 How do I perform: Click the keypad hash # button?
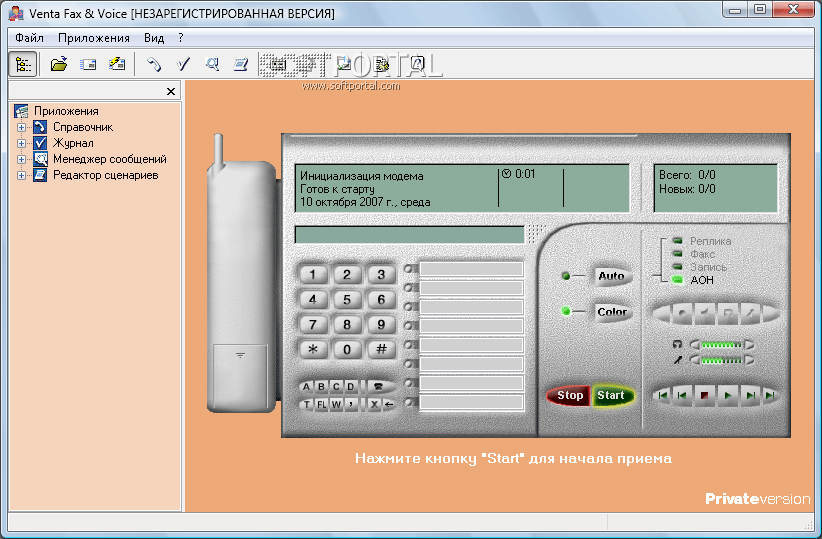click(x=381, y=349)
